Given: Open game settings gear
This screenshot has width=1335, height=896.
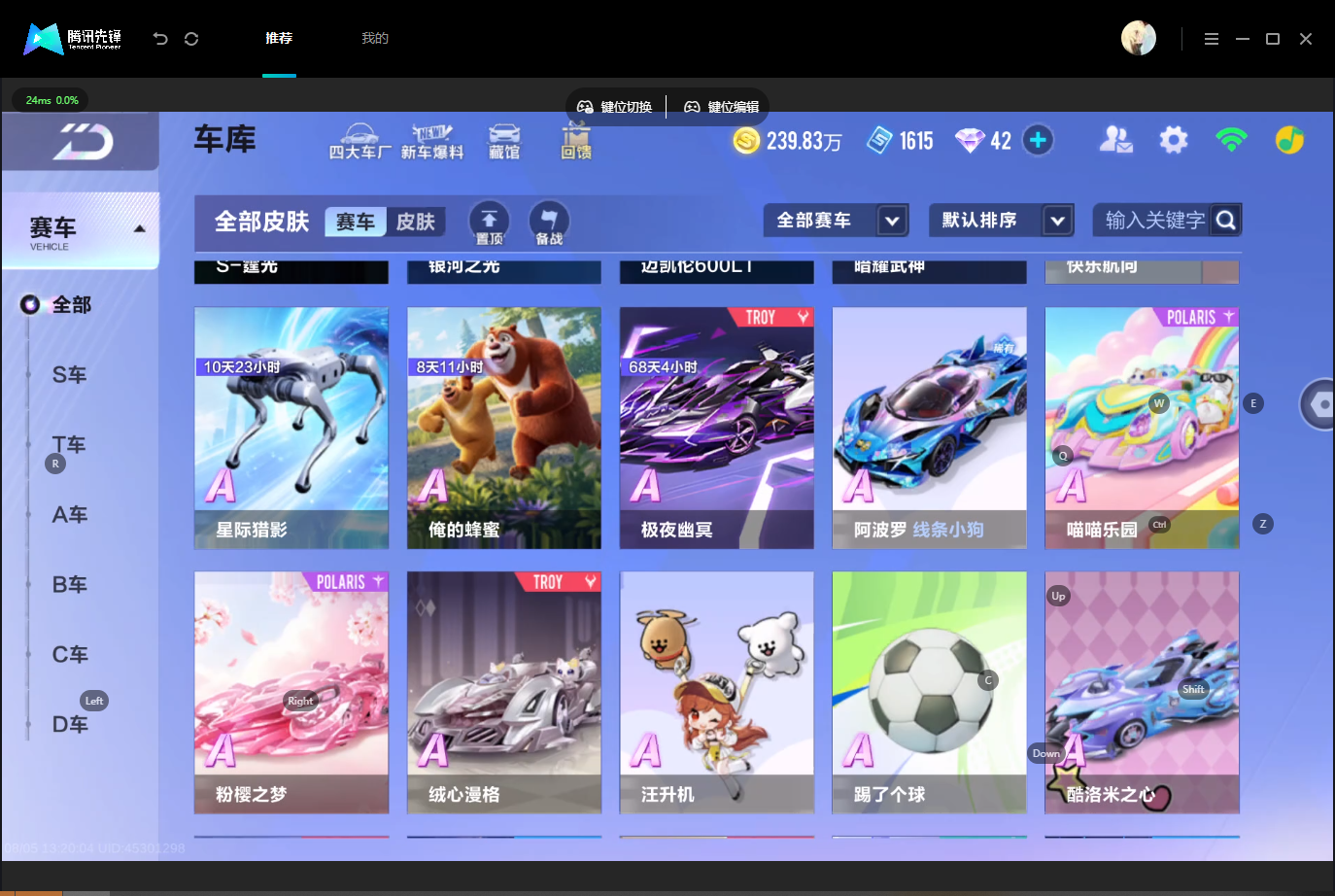Looking at the screenshot, I should 1174,140.
